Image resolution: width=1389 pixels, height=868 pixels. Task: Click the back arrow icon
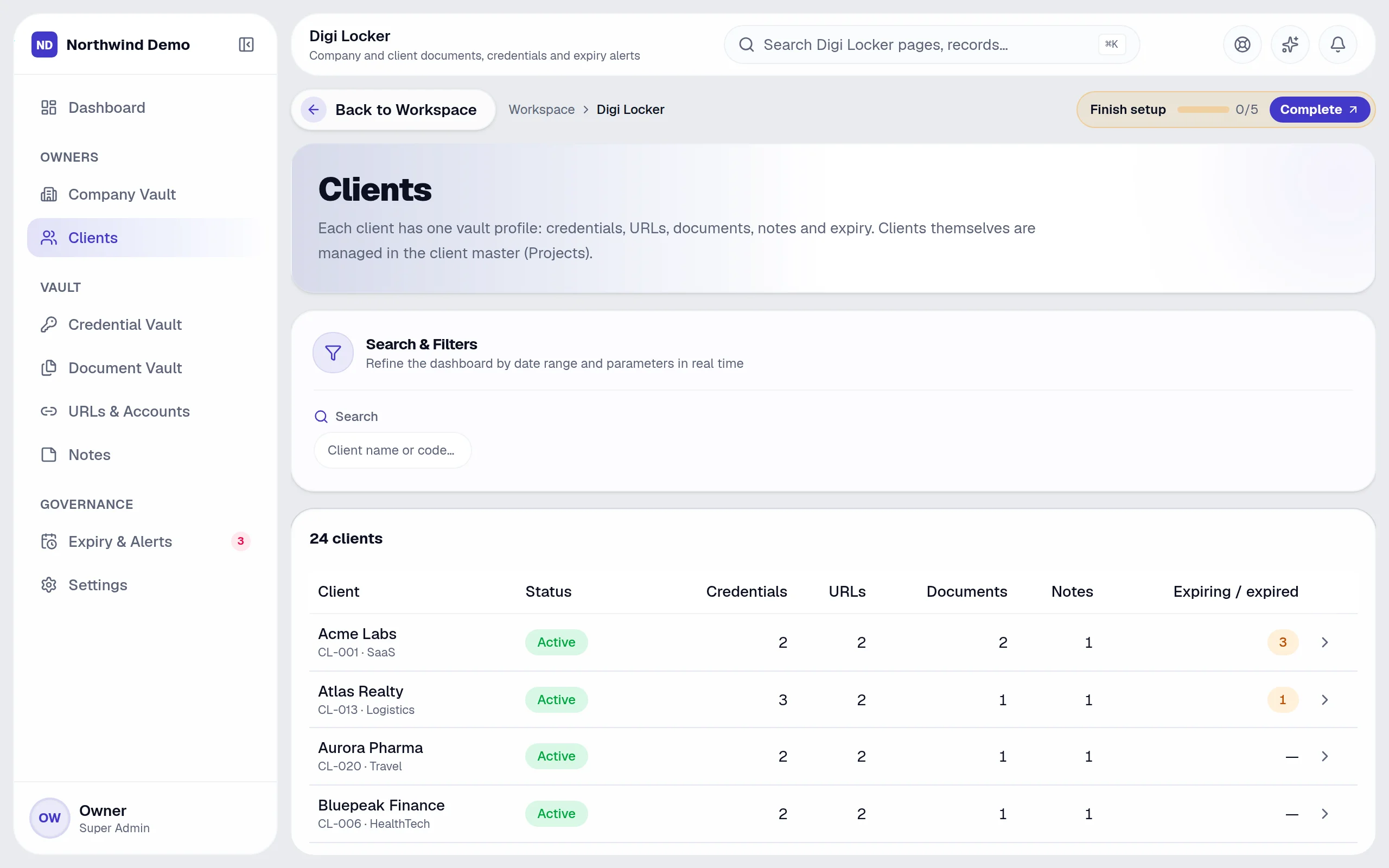point(314,110)
